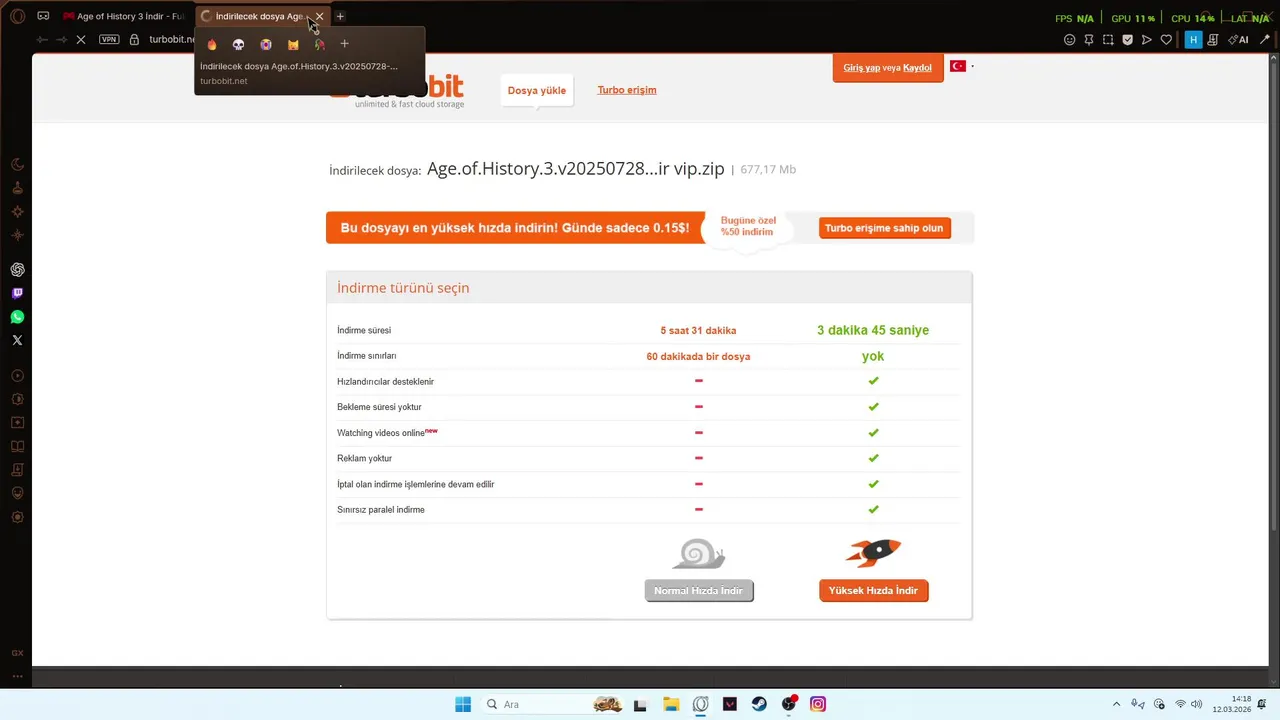Open Steam from the taskbar
The width and height of the screenshot is (1280, 720).
[759, 704]
